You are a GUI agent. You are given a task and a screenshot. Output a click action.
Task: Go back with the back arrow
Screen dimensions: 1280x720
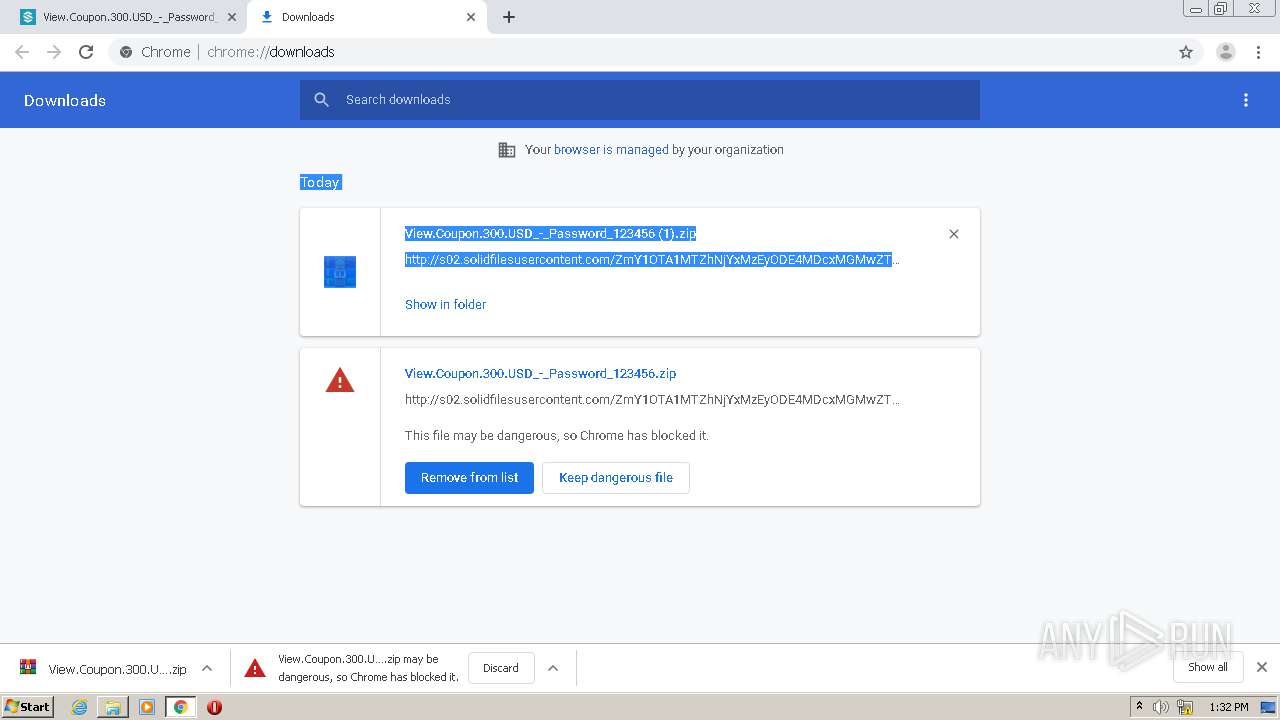22,52
